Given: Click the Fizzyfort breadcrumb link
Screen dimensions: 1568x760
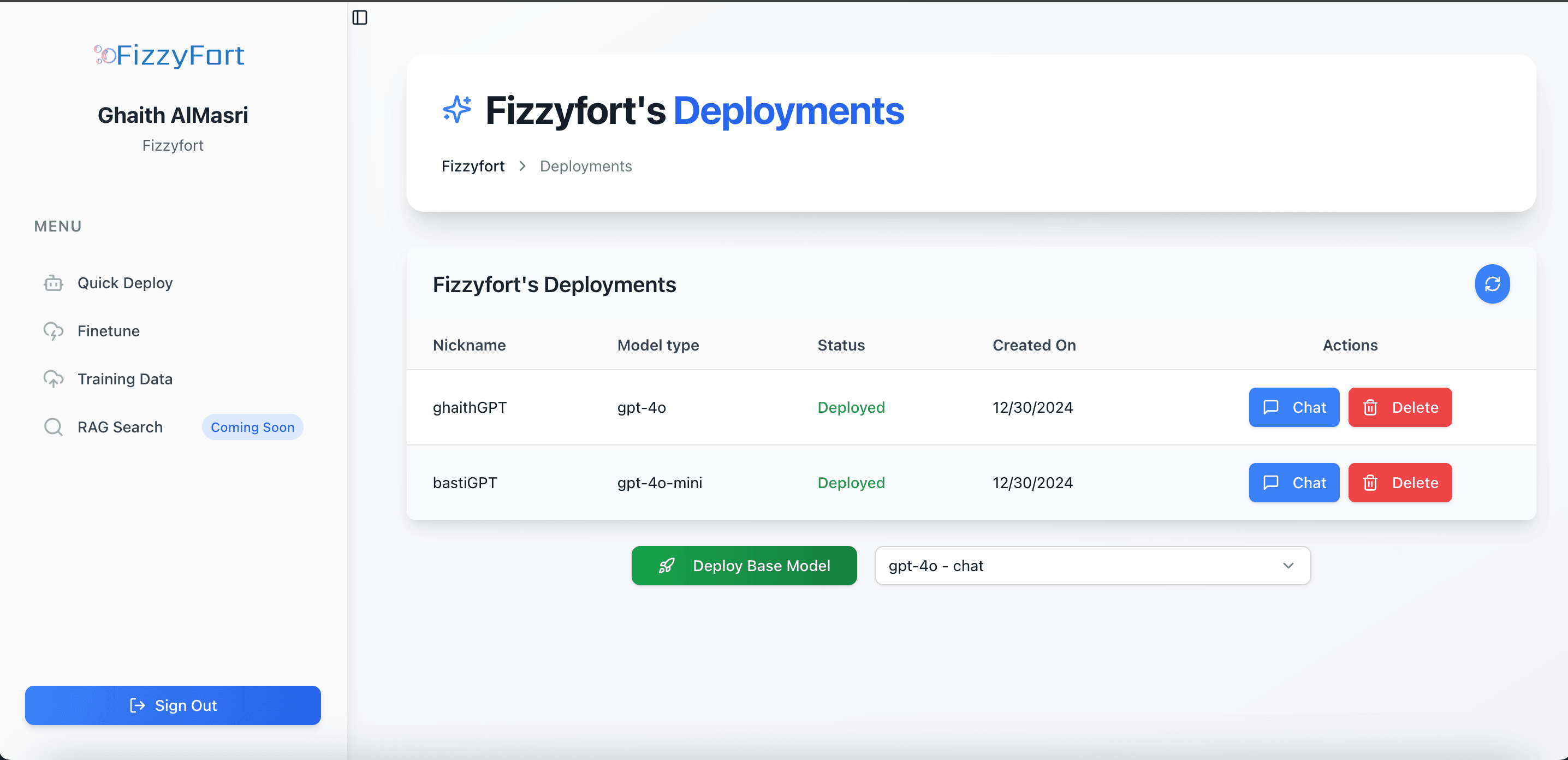Looking at the screenshot, I should 472,165.
